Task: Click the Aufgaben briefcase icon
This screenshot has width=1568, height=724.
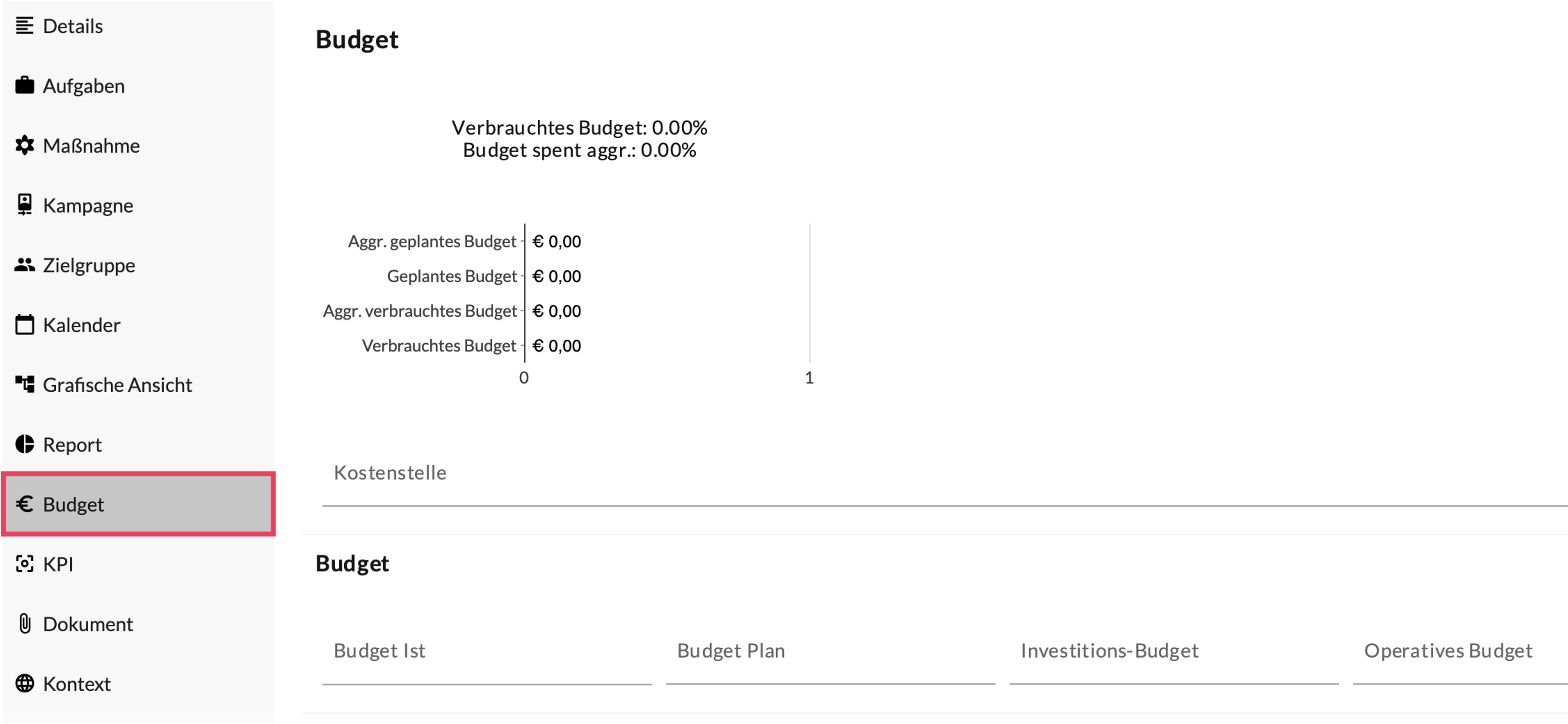Action: (x=24, y=86)
